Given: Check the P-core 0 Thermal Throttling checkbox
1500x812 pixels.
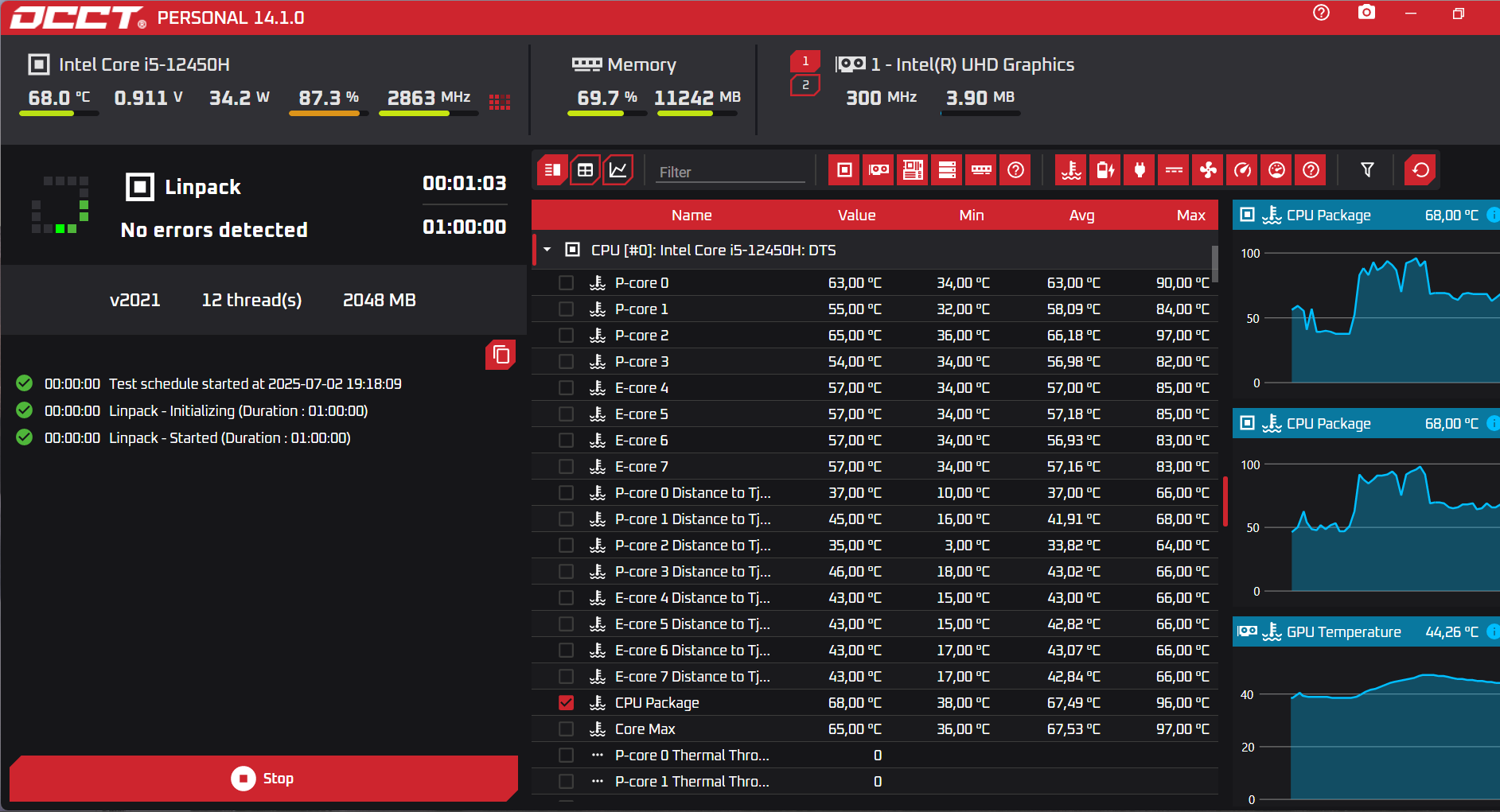Looking at the screenshot, I should click(566, 756).
